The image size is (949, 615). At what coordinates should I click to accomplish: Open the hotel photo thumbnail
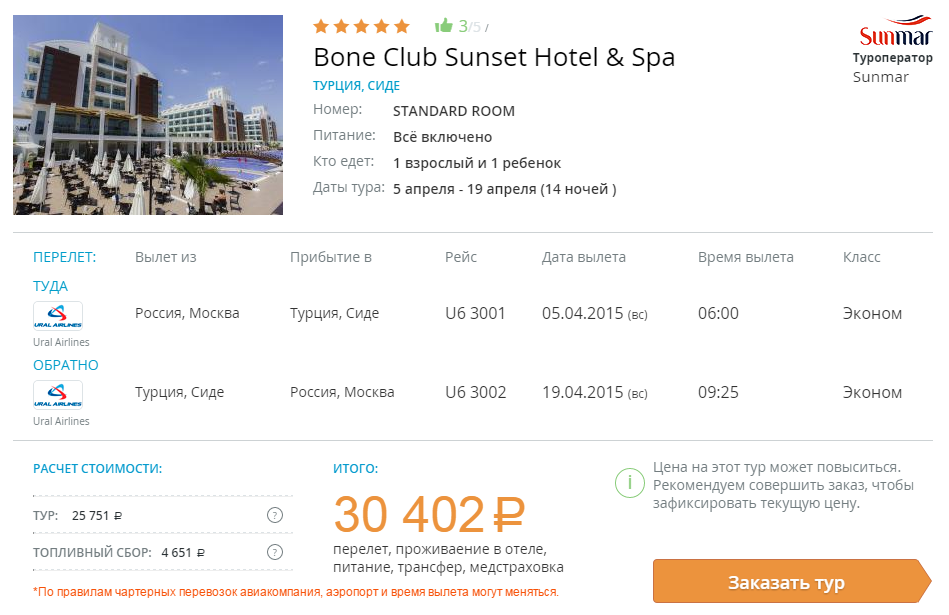tap(148, 115)
